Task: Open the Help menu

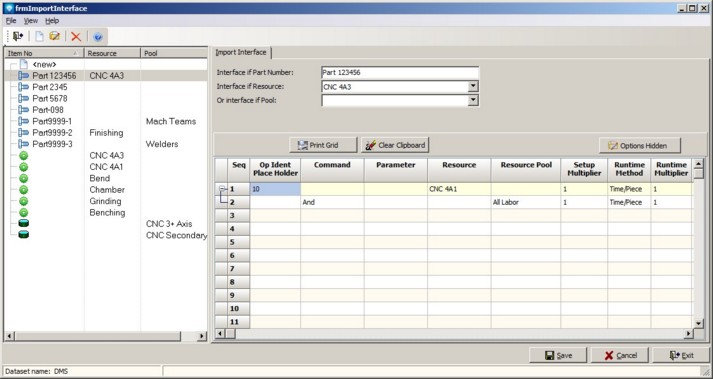Action: (x=52, y=20)
